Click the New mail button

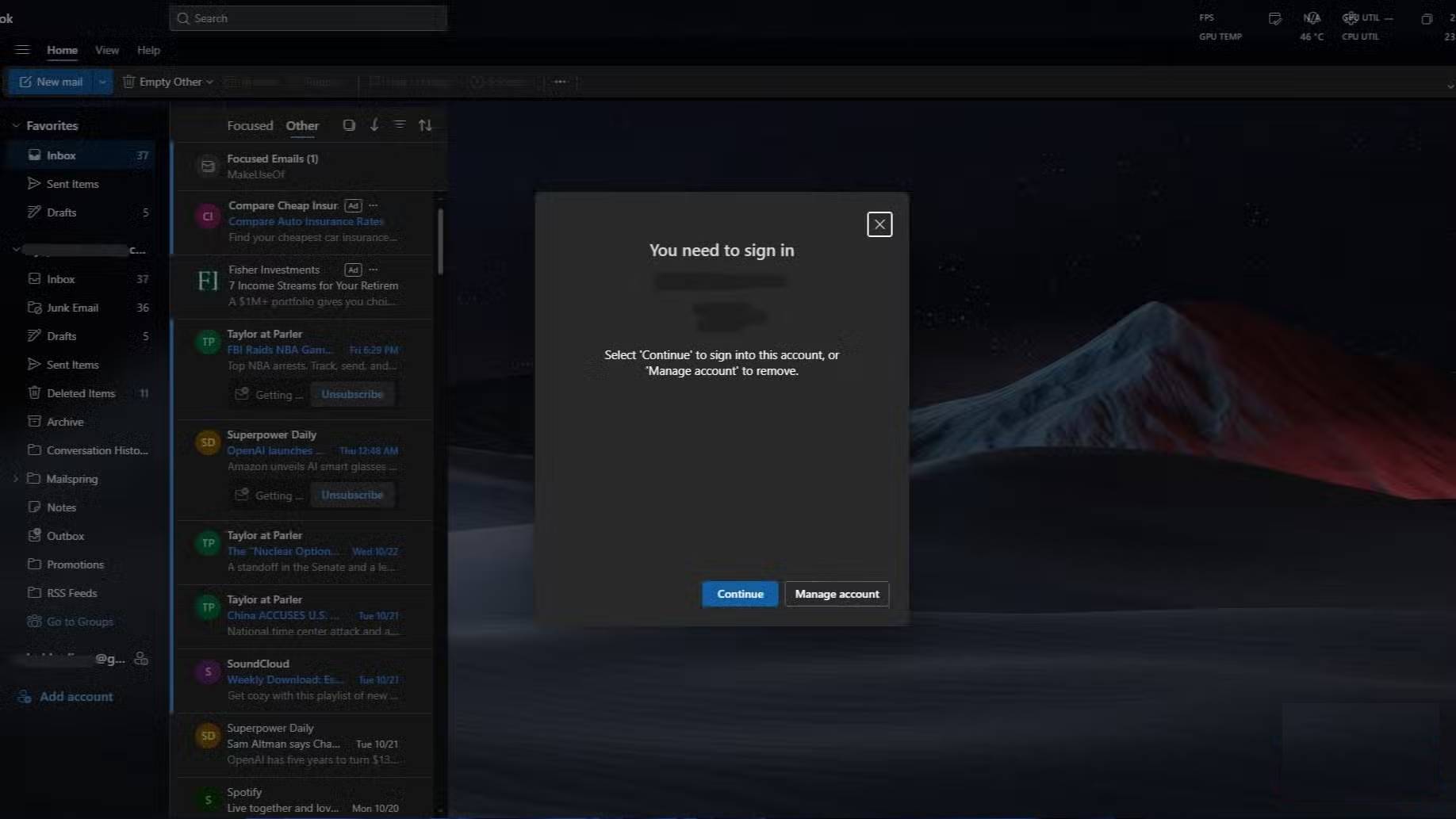click(52, 82)
